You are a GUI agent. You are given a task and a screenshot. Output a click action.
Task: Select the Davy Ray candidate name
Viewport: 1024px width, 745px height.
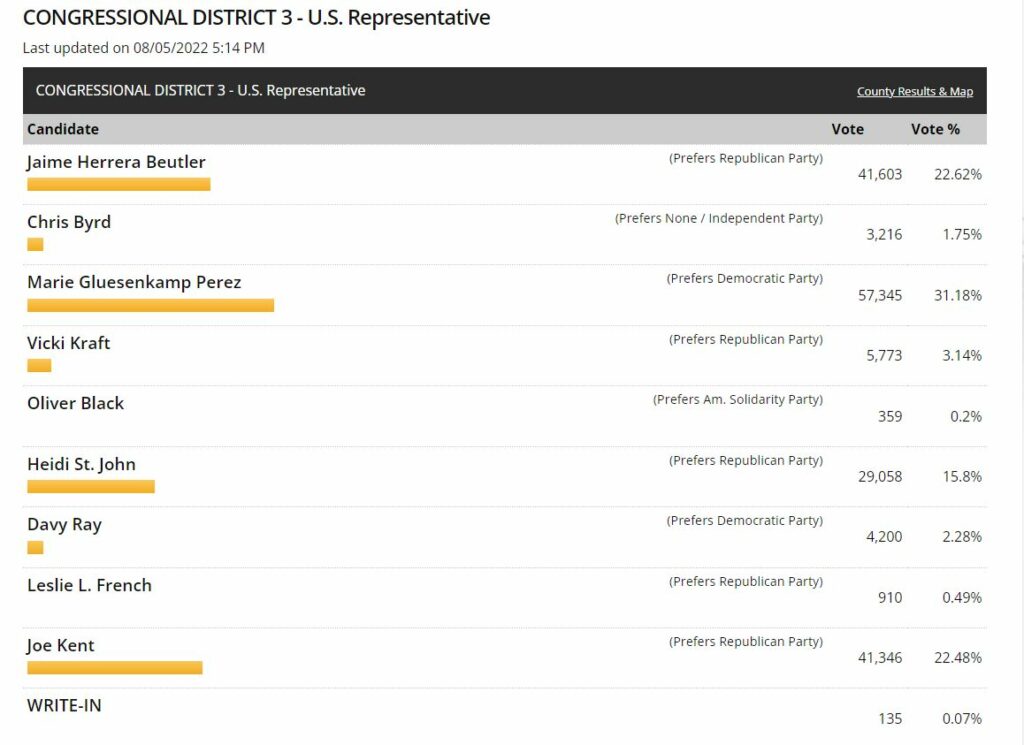[x=65, y=525]
